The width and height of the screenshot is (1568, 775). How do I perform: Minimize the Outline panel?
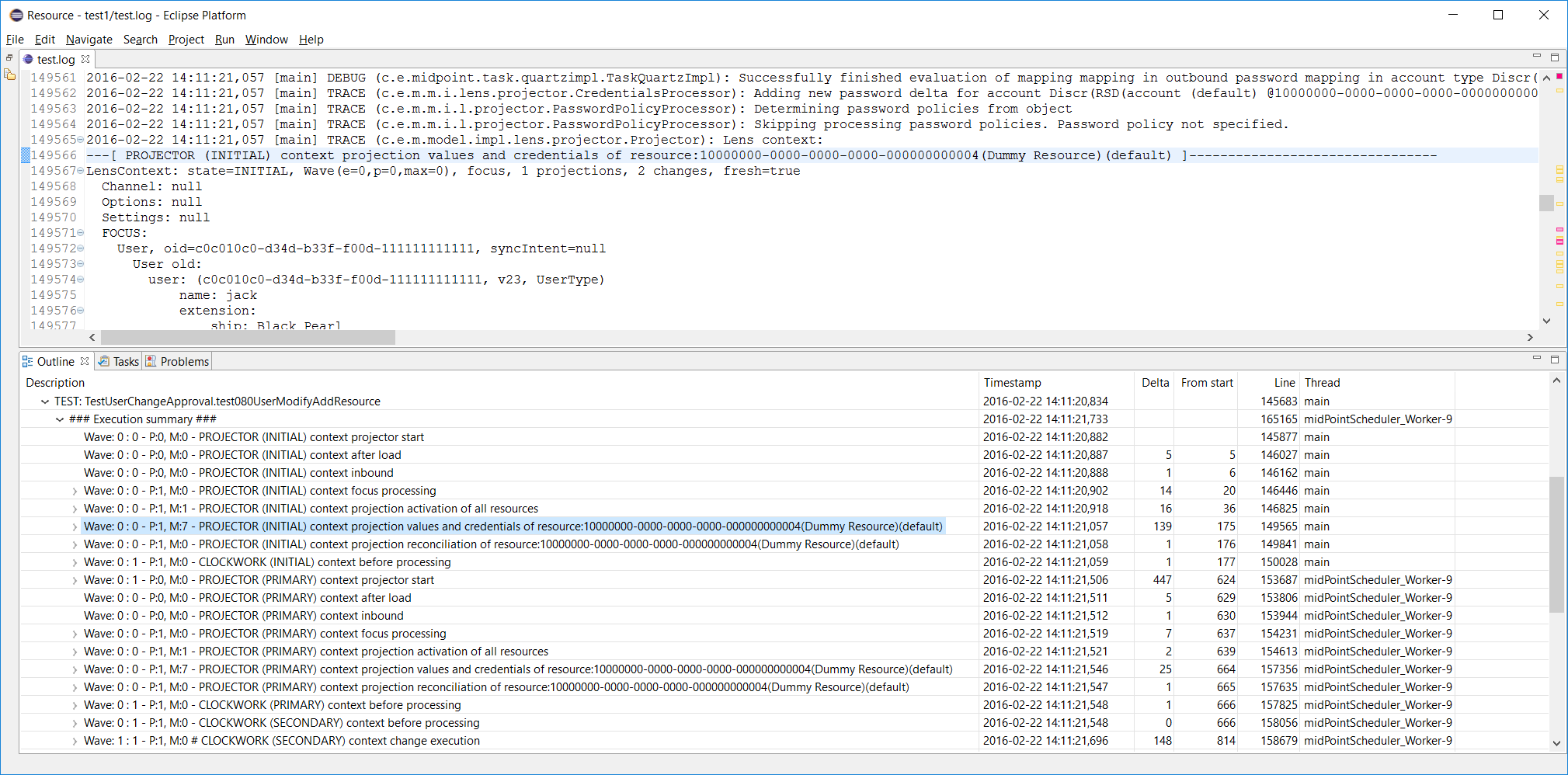coord(1536,359)
